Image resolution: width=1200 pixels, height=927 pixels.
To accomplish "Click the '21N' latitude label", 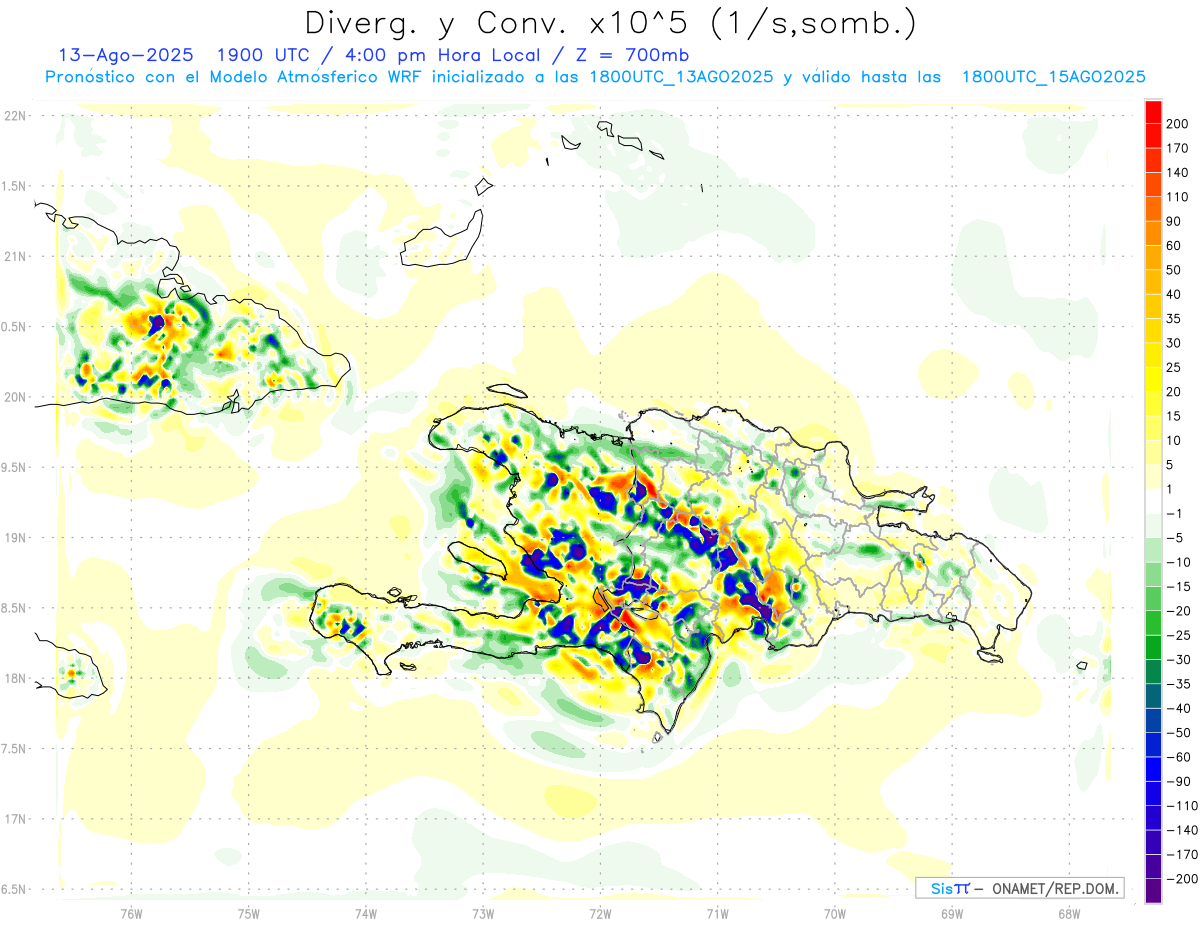I will (x=16, y=256).
